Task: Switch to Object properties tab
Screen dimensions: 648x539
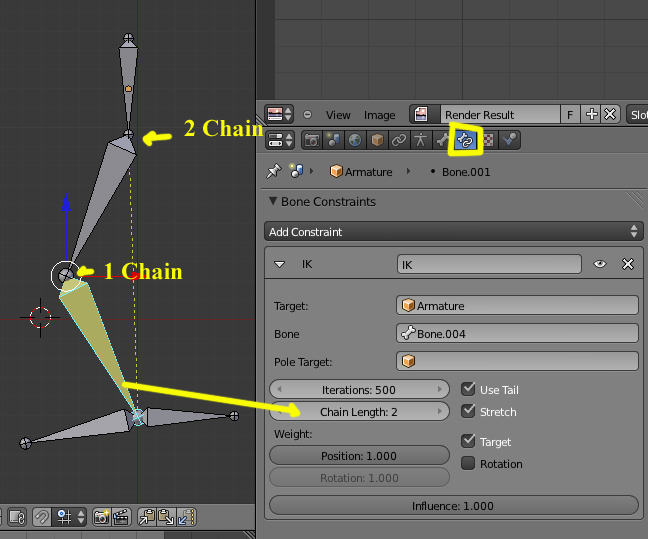Action: pyautogui.click(x=376, y=140)
